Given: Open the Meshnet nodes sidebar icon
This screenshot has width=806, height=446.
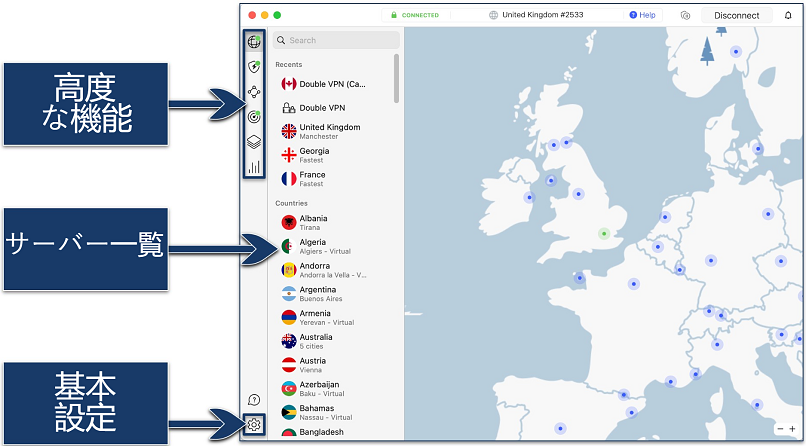Looking at the screenshot, I should [254, 92].
